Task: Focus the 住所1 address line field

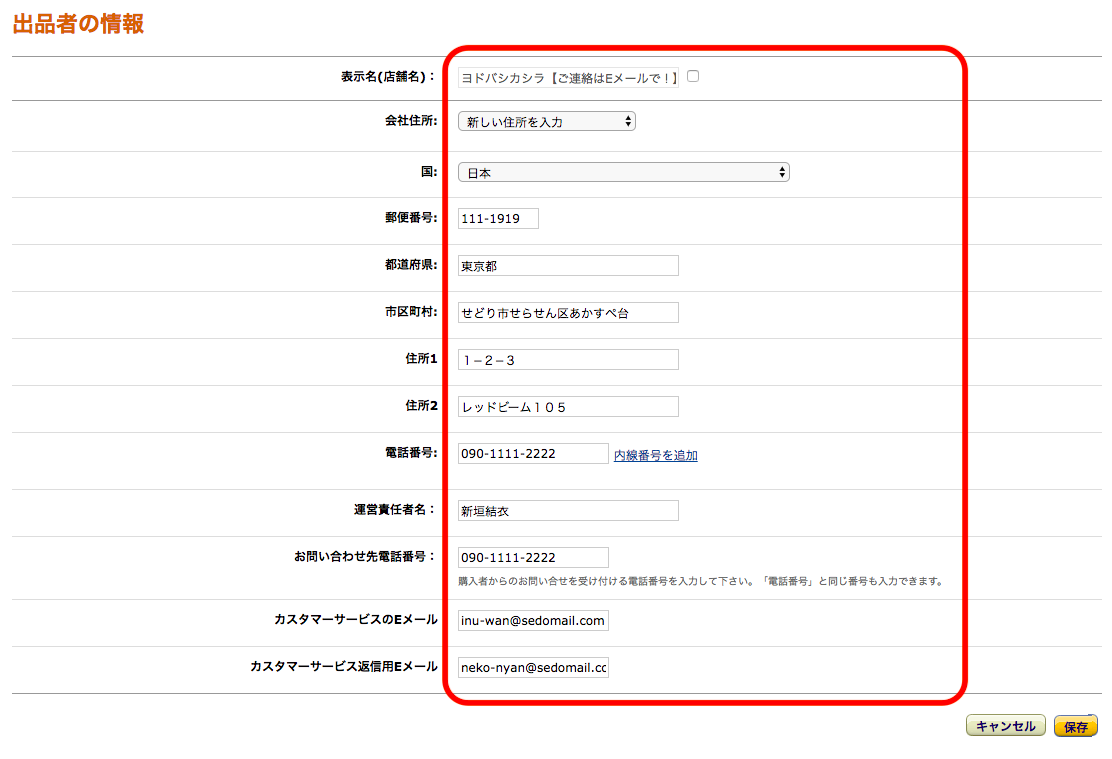Action: pos(567,360)
